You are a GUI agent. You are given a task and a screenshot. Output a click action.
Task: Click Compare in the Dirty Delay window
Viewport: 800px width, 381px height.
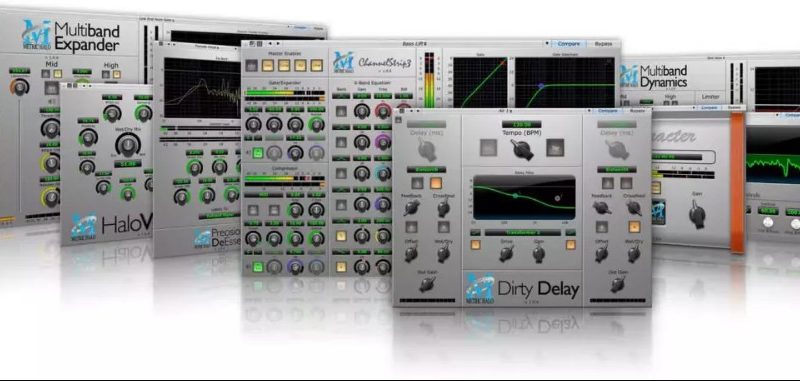(609, 111)
